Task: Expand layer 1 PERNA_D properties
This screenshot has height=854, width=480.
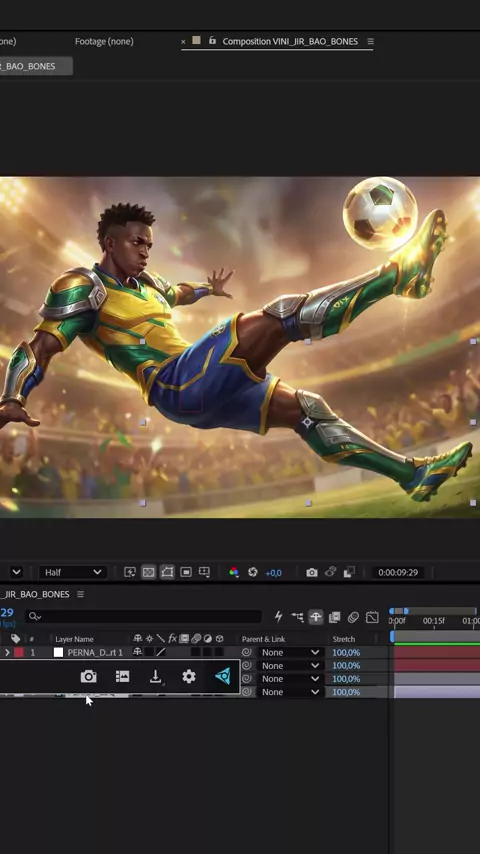Action: (7, 652)
